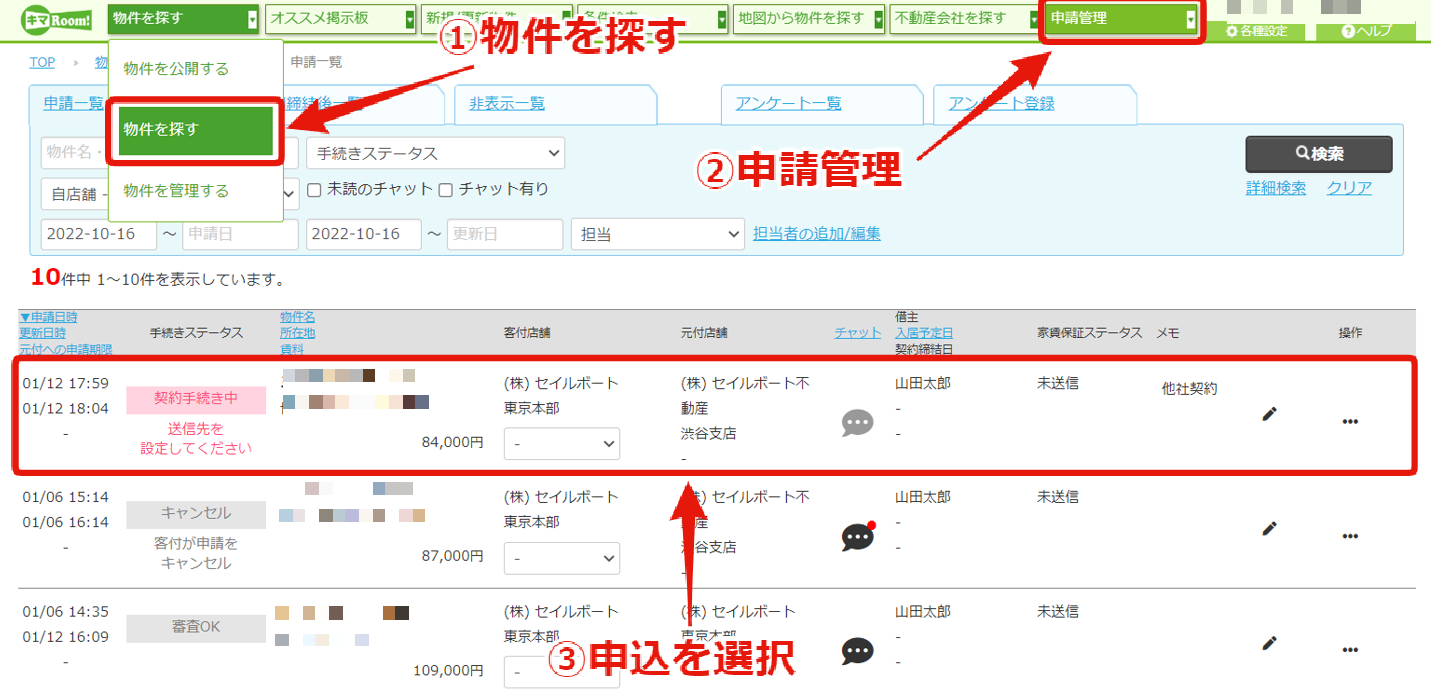
Task: Open 担当者の追加/編集 link
Action: pos(817,234)
